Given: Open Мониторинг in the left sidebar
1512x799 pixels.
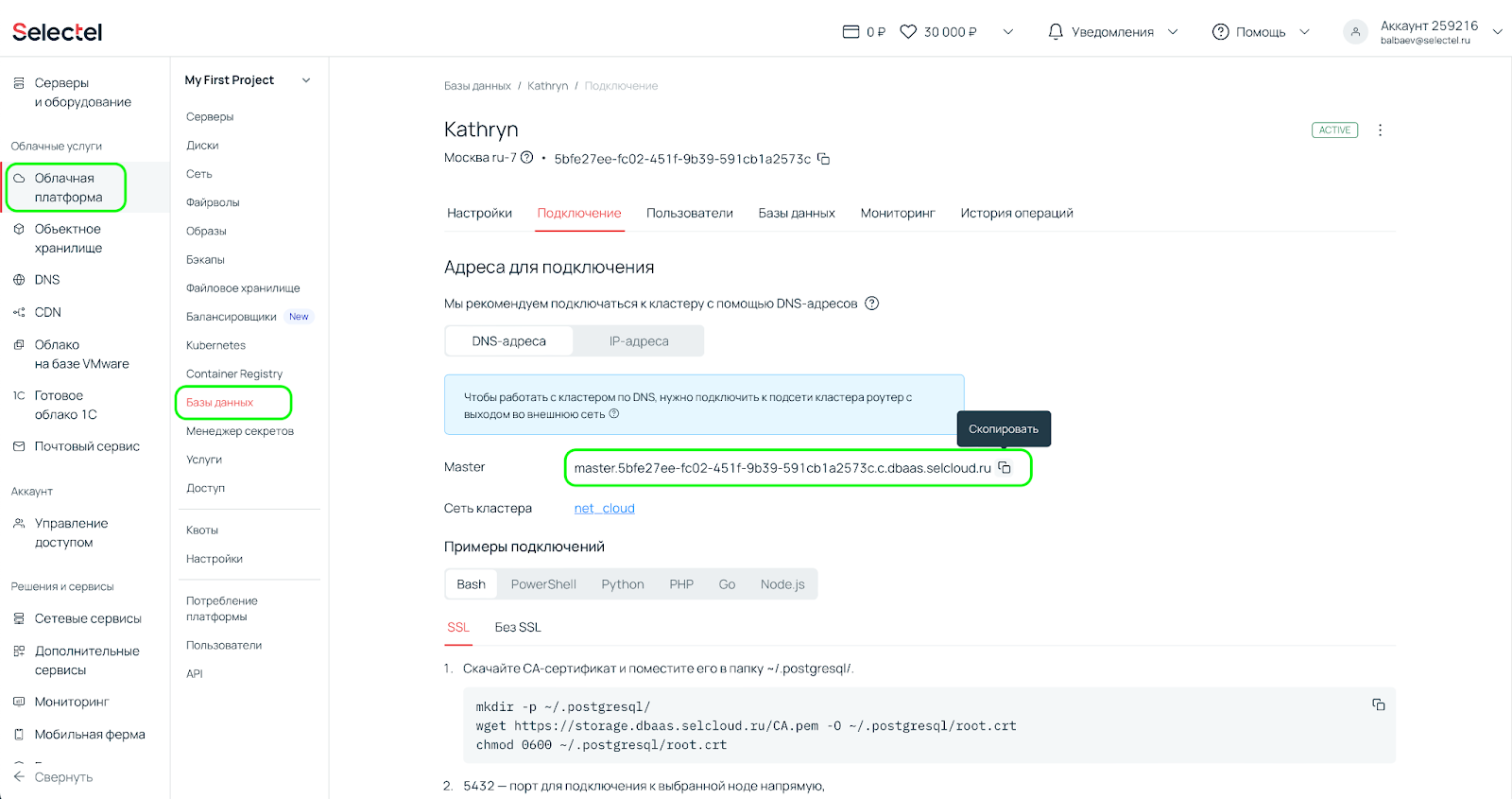Looking at the screenshot, I should pos(72,702).
